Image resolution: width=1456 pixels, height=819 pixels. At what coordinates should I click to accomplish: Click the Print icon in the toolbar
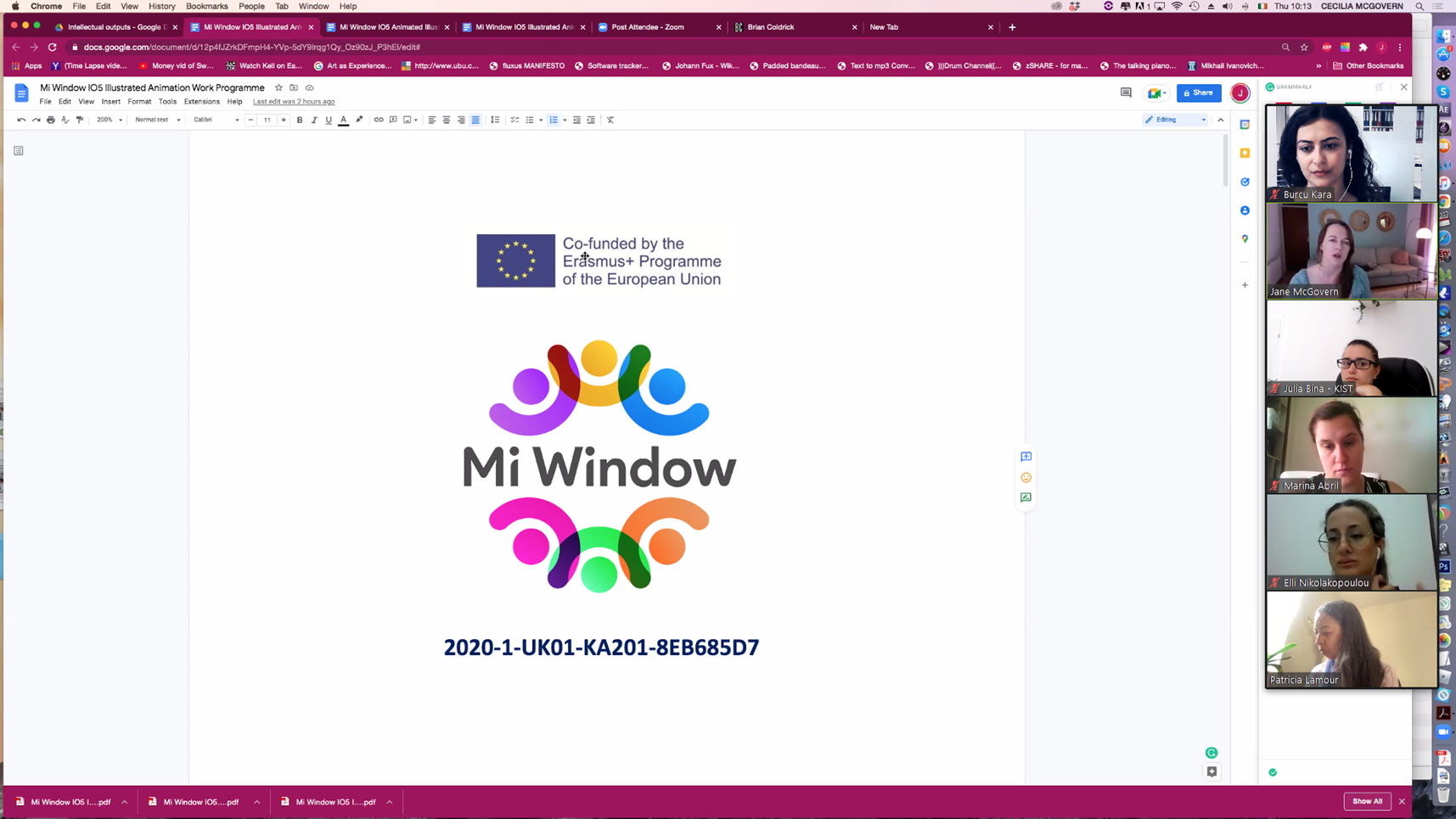(x=51, y=120)
